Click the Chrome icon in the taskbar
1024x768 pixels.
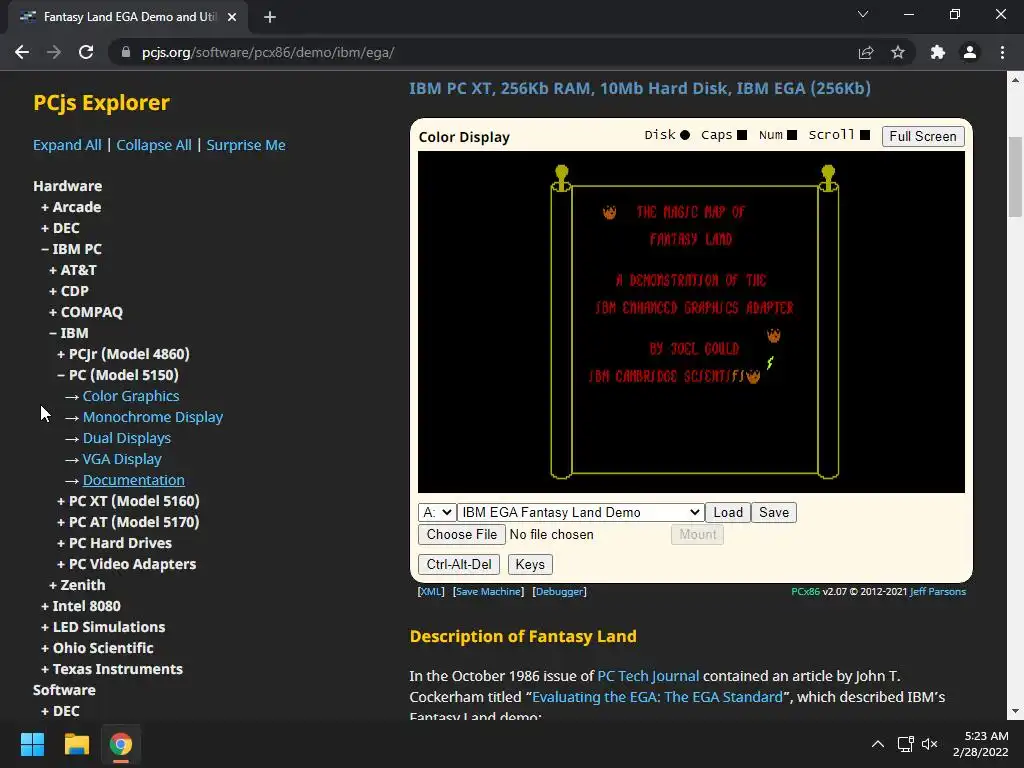pos(121,744)
